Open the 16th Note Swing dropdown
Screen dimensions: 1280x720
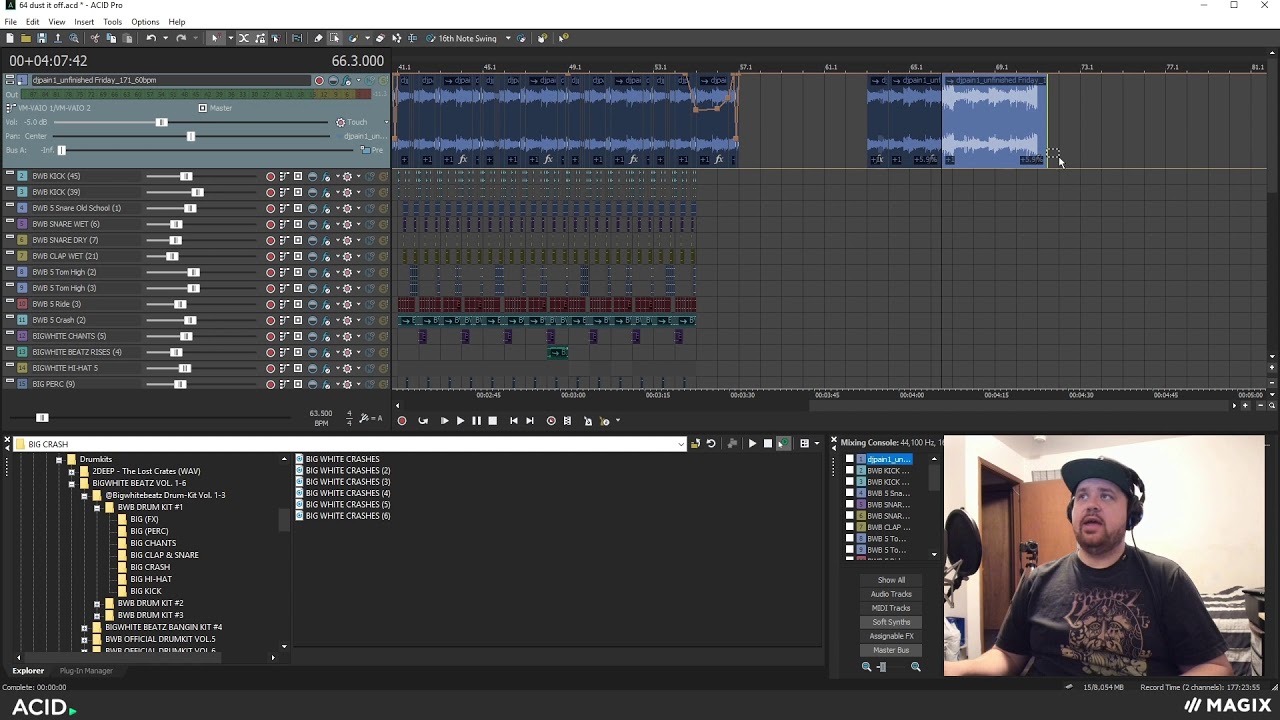click(508, 38)
